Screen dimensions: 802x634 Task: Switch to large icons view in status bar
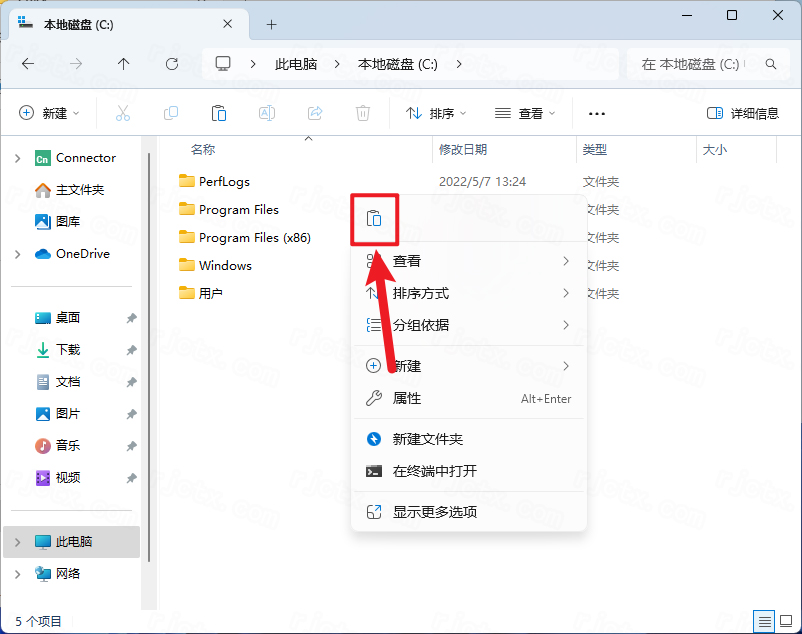(784, 621)
